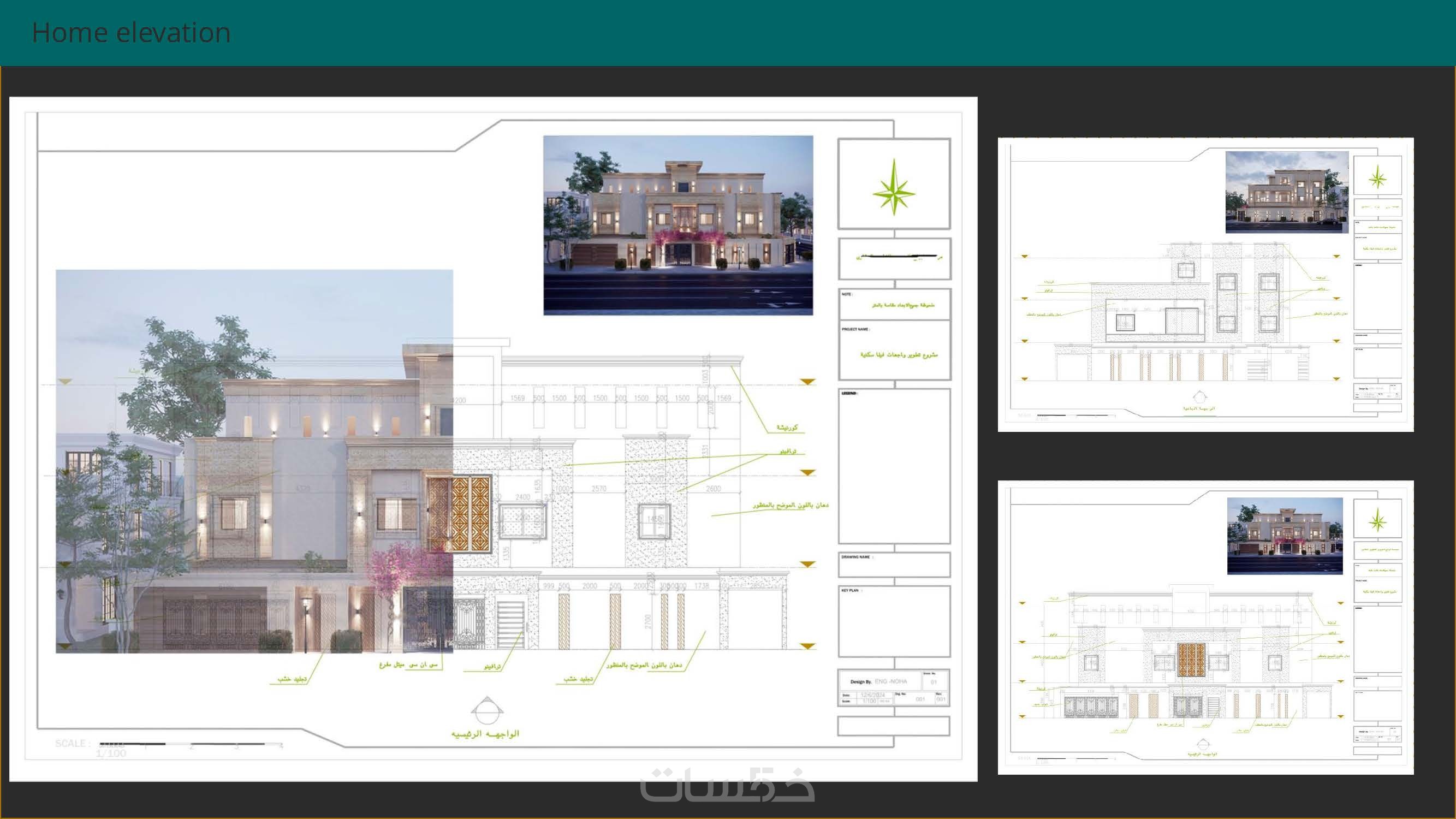Click the Home elevation title text
Viewport: 1456px width, 819px height.
pyautogui.click(x=131, y=32)
